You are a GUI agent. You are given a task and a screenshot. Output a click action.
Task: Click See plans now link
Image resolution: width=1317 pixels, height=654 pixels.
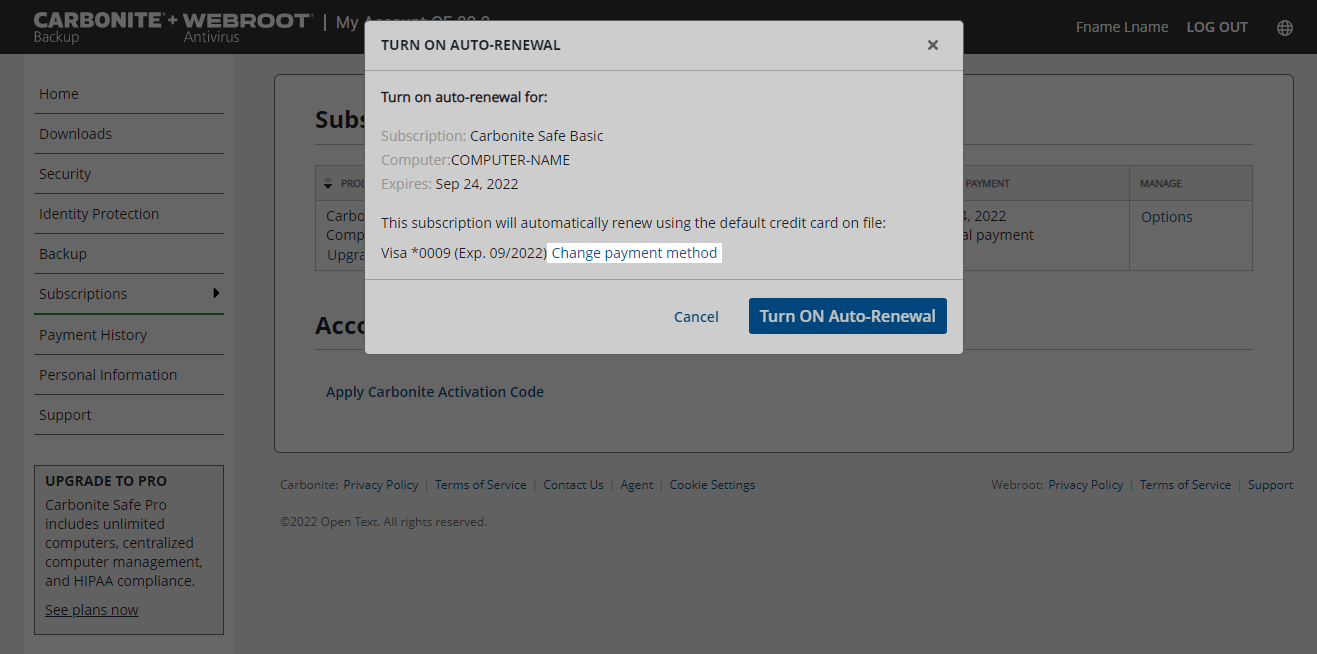[92, 610]
